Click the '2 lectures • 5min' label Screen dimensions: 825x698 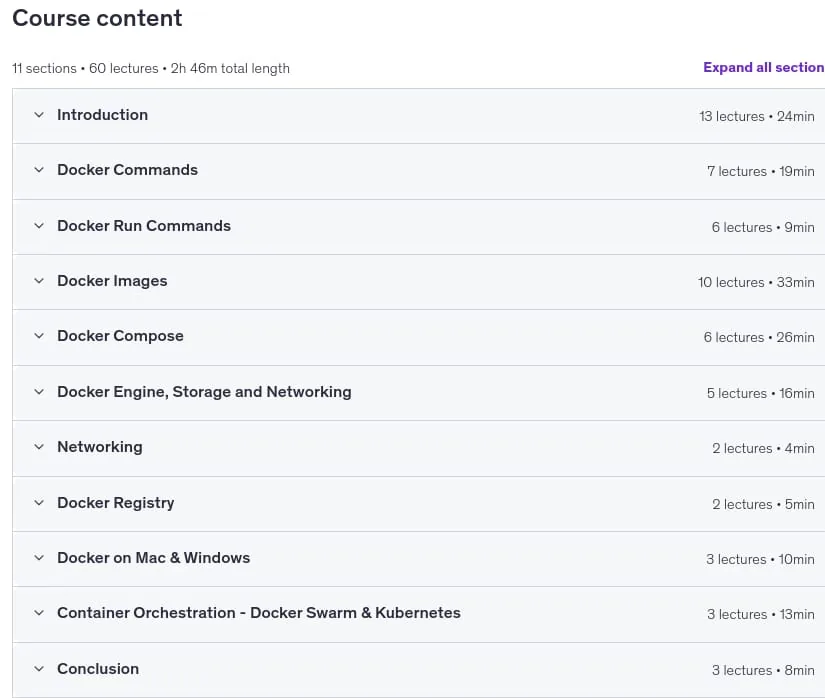pyautogui.click(x=763, y=504)
